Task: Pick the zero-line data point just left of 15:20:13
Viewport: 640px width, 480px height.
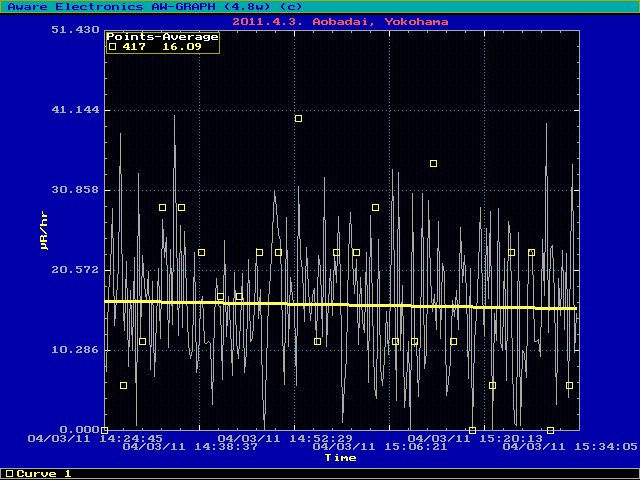Action: tap(472, 430)
